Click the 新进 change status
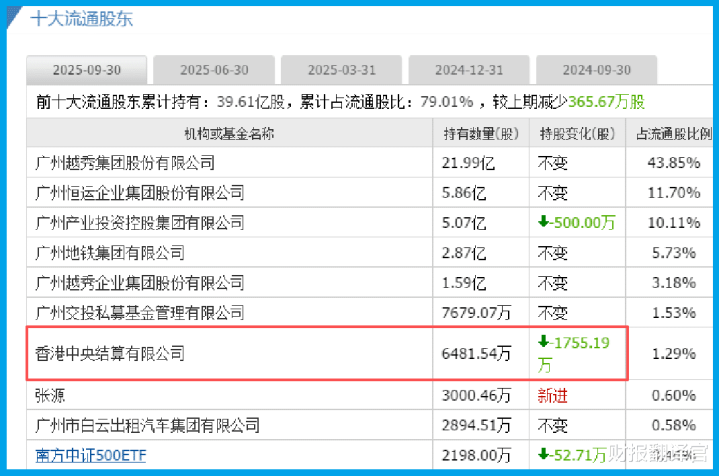This screenshot has height=476, width=719. point(553,395)
